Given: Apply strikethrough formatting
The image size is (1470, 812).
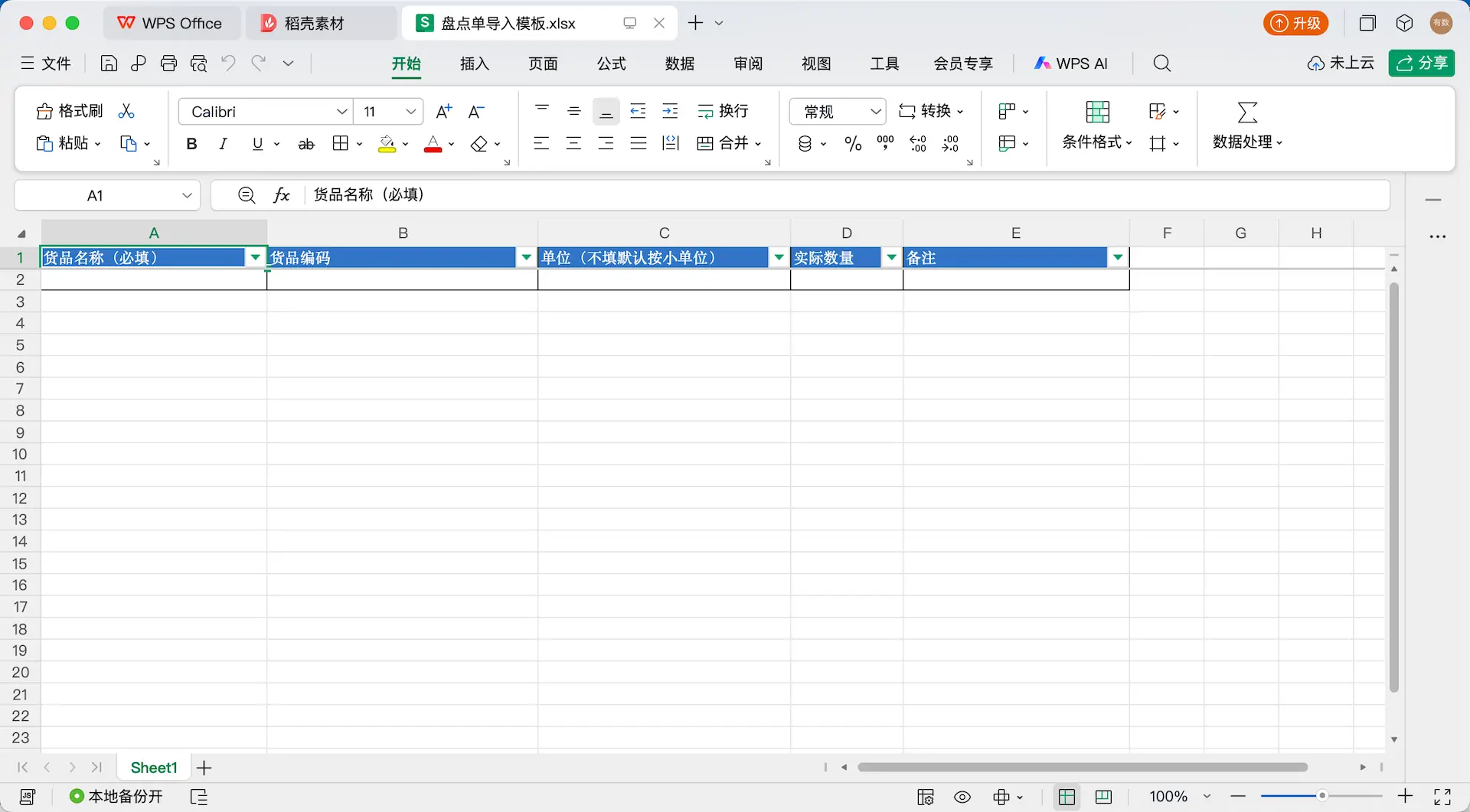Looking at the screenshot, I should 306,144.
